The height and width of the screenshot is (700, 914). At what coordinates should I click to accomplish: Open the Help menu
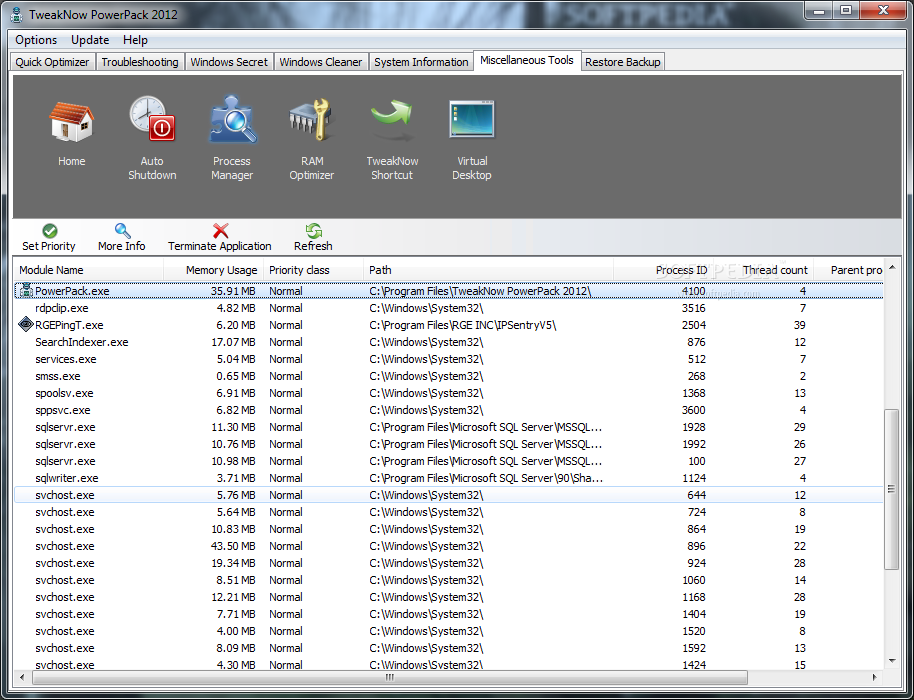coord(135,40)
